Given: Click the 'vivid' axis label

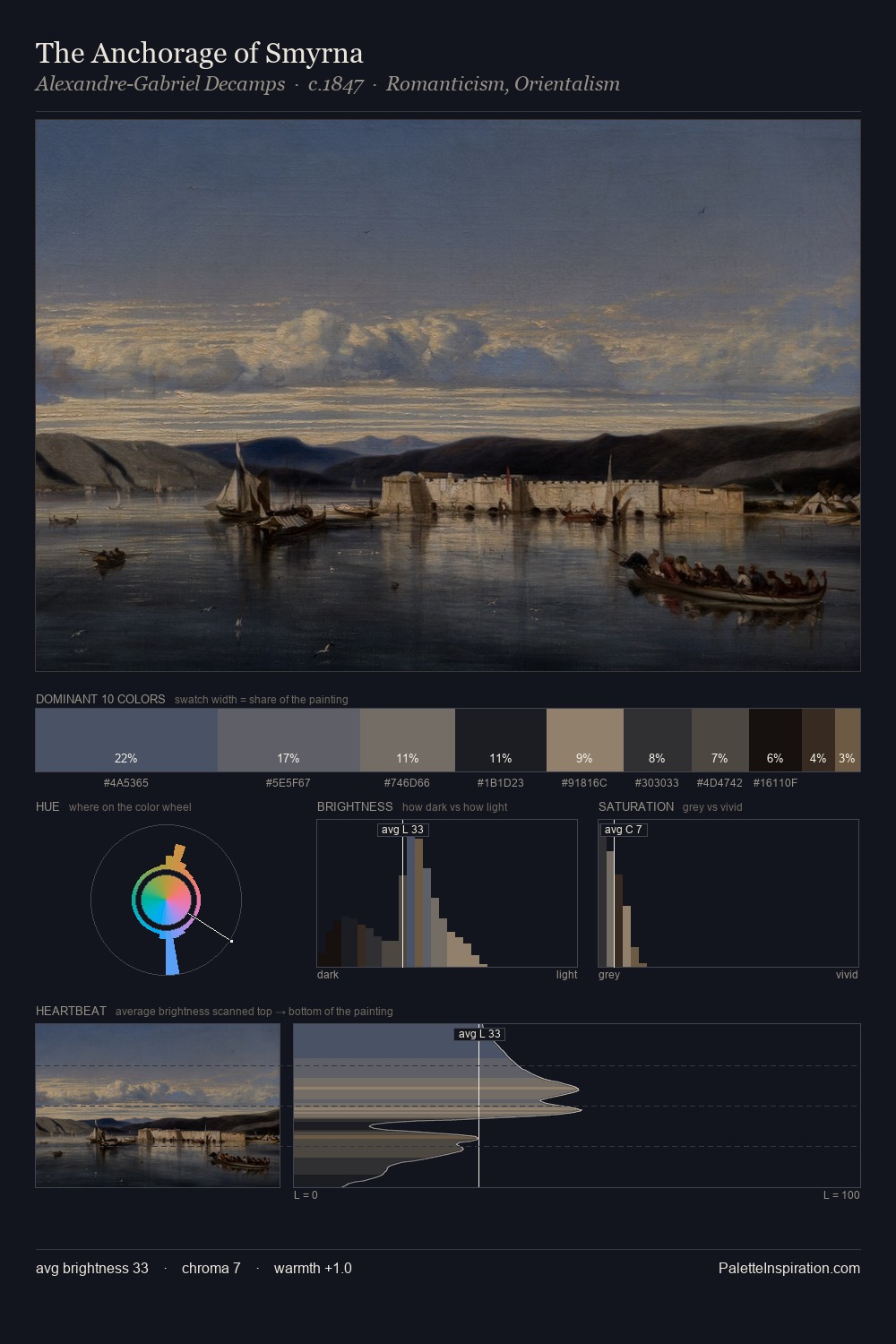Looking at the screenshot, I should (847, 975).
